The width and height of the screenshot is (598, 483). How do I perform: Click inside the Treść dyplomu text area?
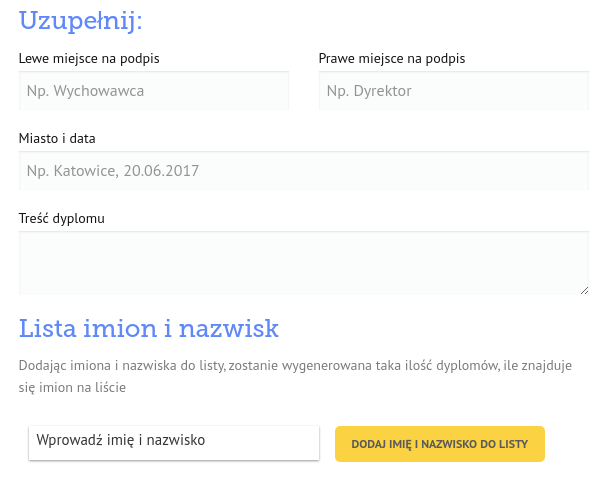(x=304, y=263)
